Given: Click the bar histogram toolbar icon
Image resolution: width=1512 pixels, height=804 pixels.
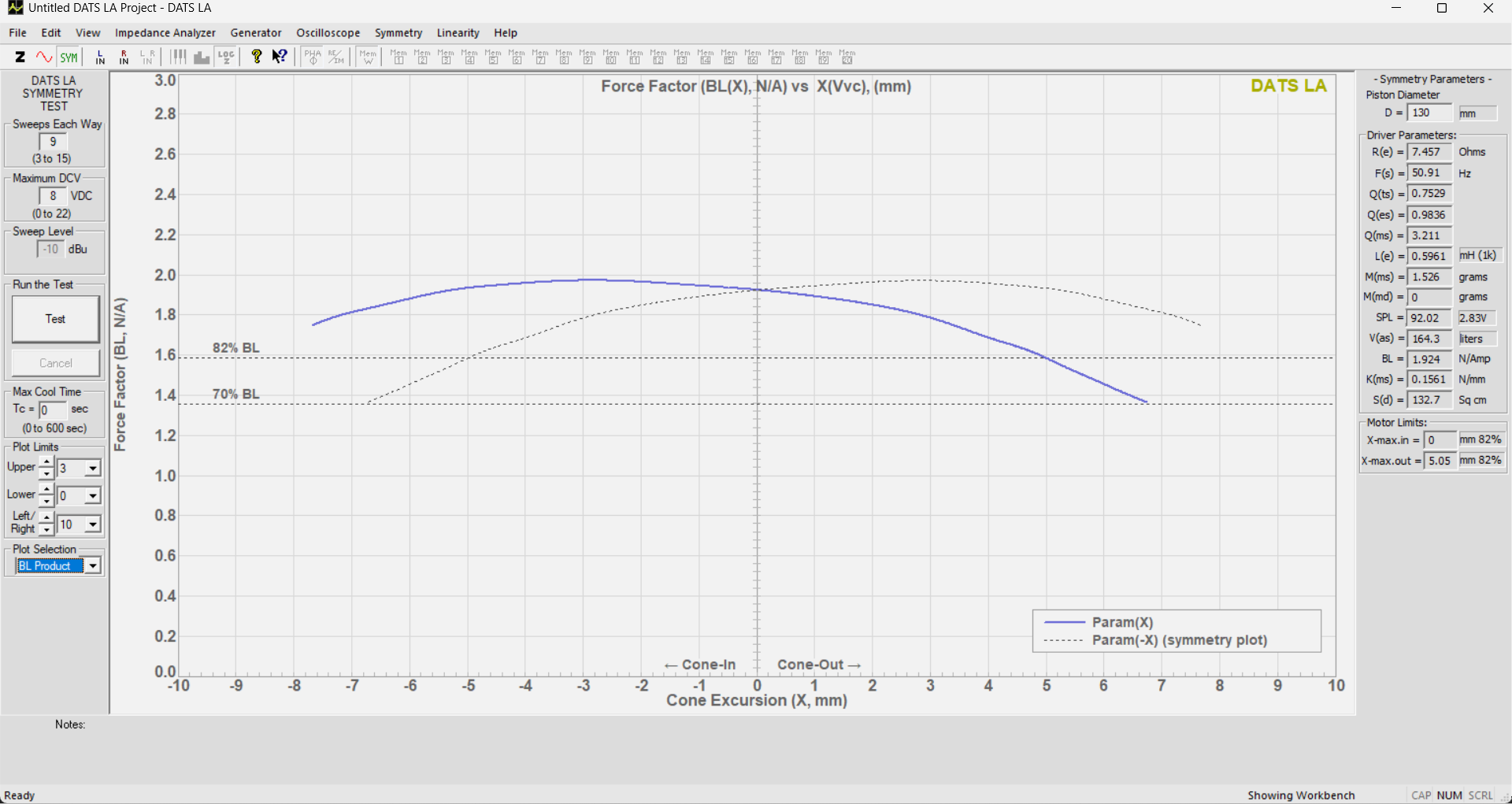Looking at the screenshot, I should [202, 57].
